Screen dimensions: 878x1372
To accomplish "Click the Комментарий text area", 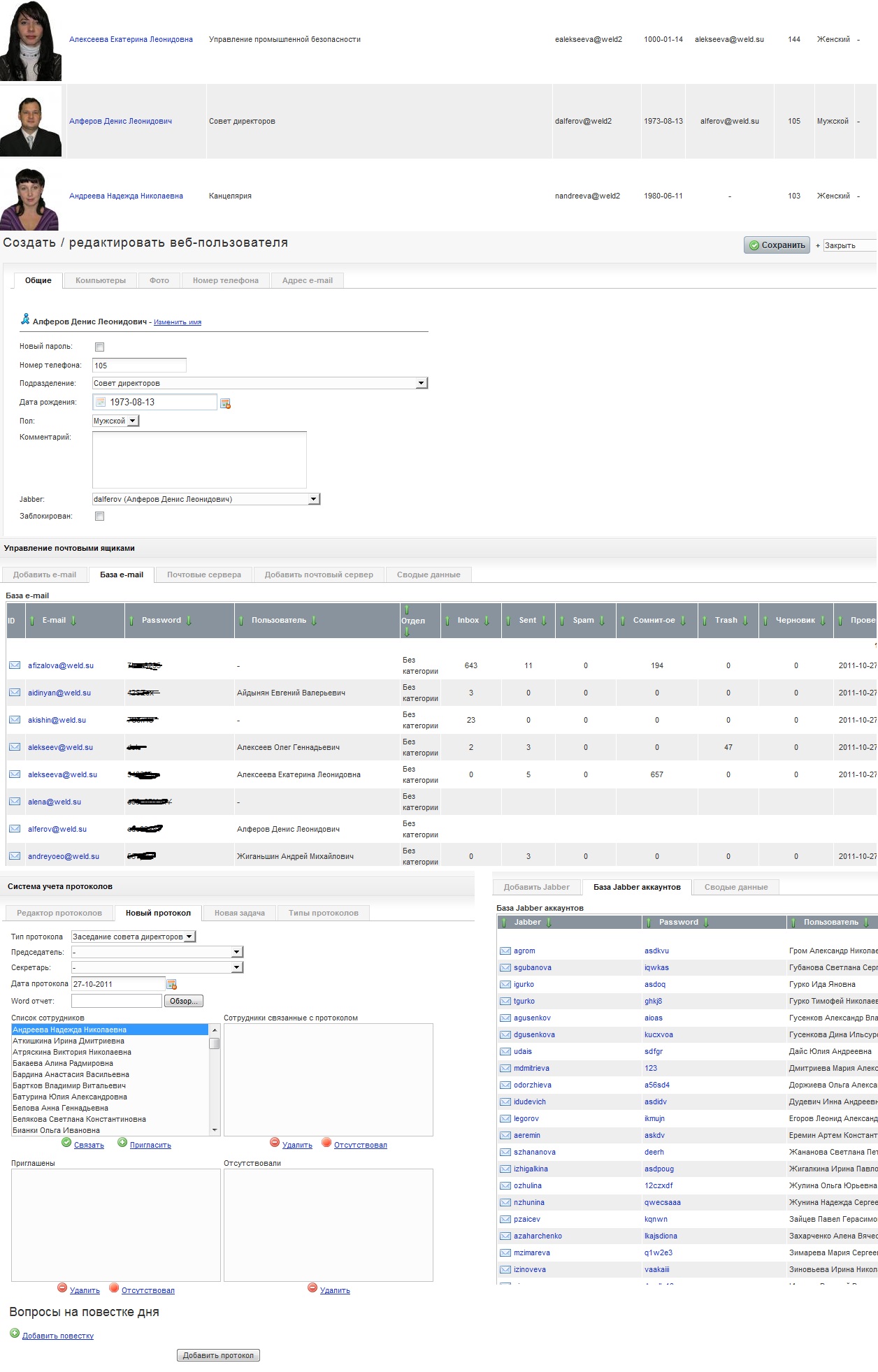I will [x=199, y=460].
